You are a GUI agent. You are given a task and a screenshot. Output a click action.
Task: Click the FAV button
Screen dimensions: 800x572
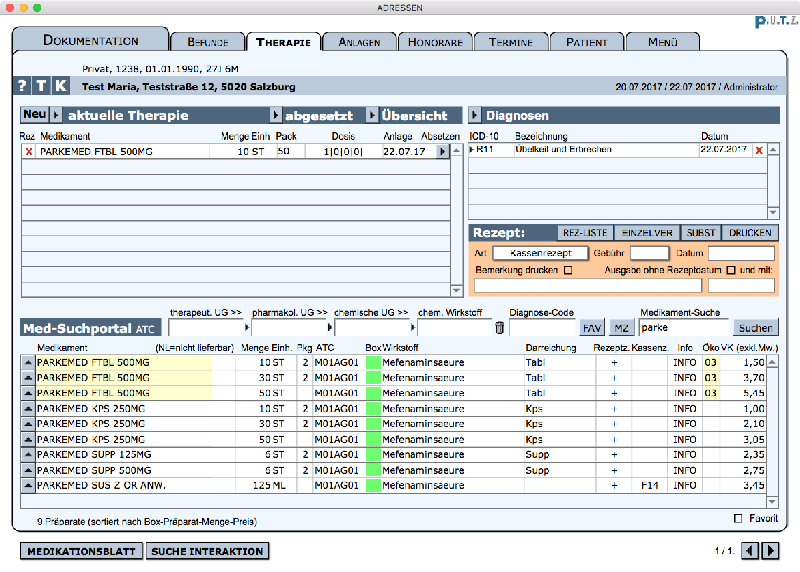[x=592, y=328]
